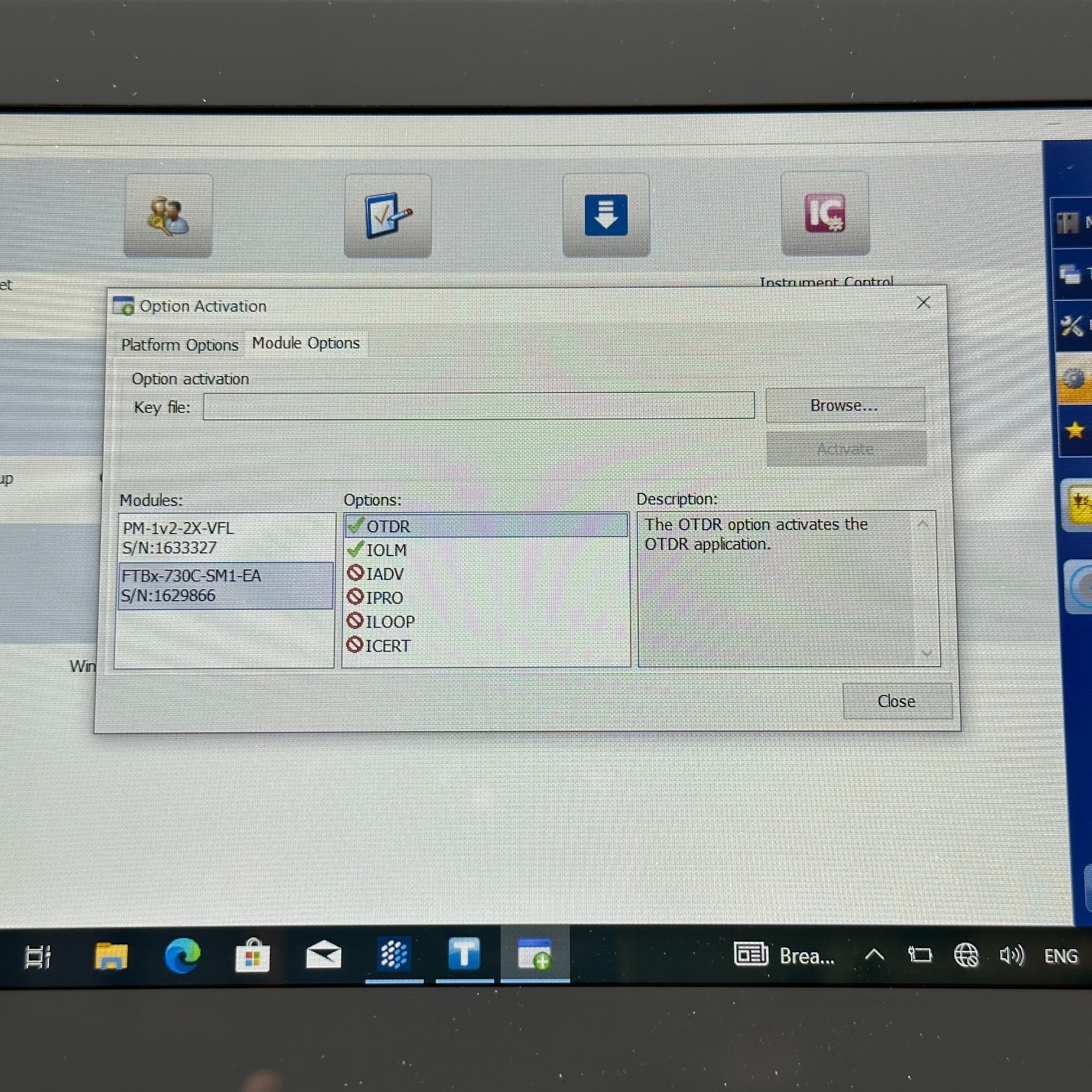The width and height of the screenshot is (1092, 1092).
Task: Show hidden system tray icons
Action: click(875, 955)
